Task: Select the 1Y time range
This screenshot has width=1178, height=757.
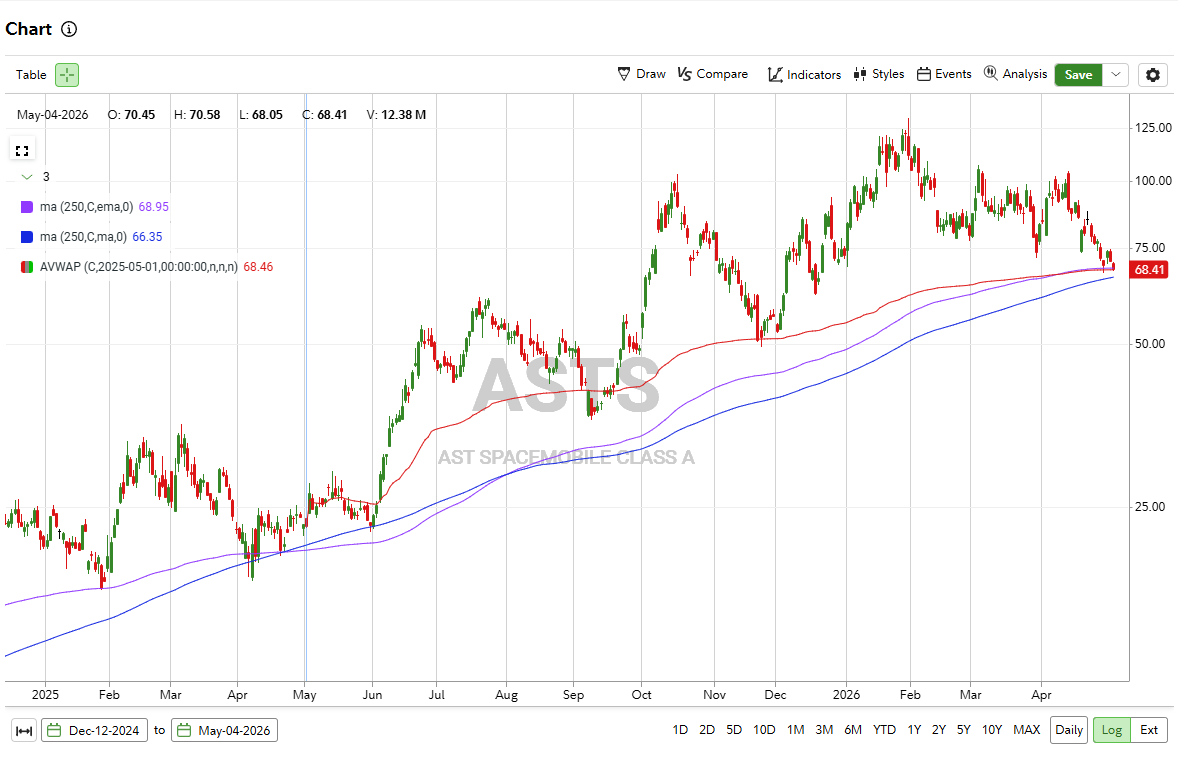Action: coord(914,730)
